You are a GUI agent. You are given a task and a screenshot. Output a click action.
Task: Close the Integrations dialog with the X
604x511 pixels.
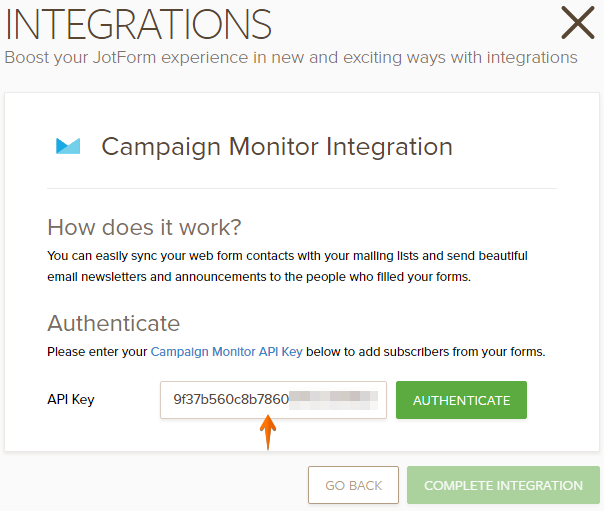pos(577,23)
